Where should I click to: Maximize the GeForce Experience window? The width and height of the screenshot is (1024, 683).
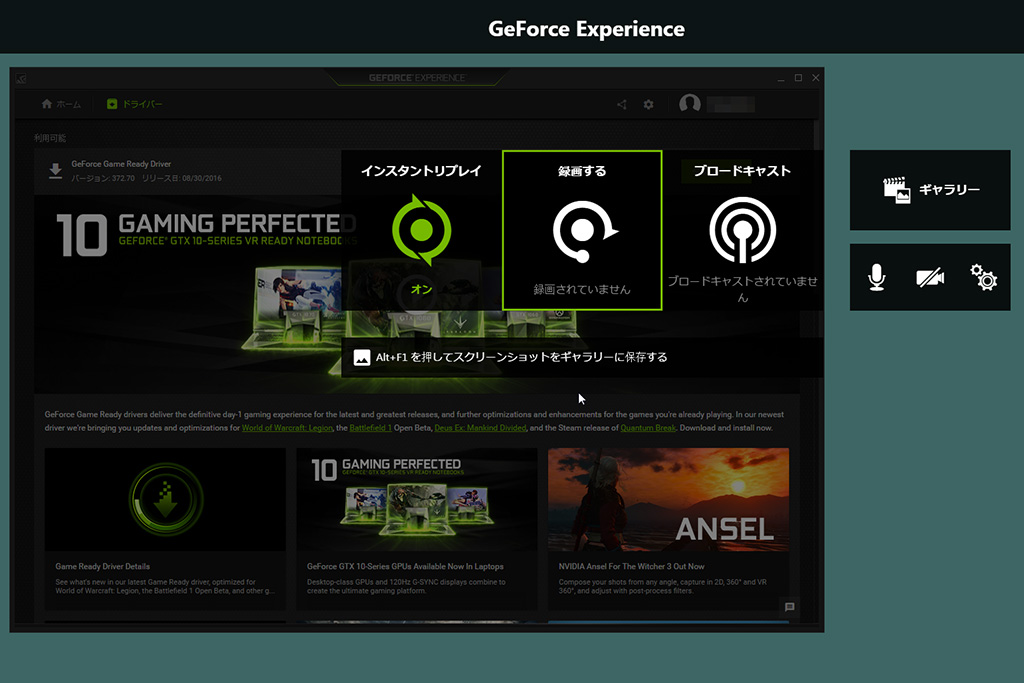(x=798, y=78)
